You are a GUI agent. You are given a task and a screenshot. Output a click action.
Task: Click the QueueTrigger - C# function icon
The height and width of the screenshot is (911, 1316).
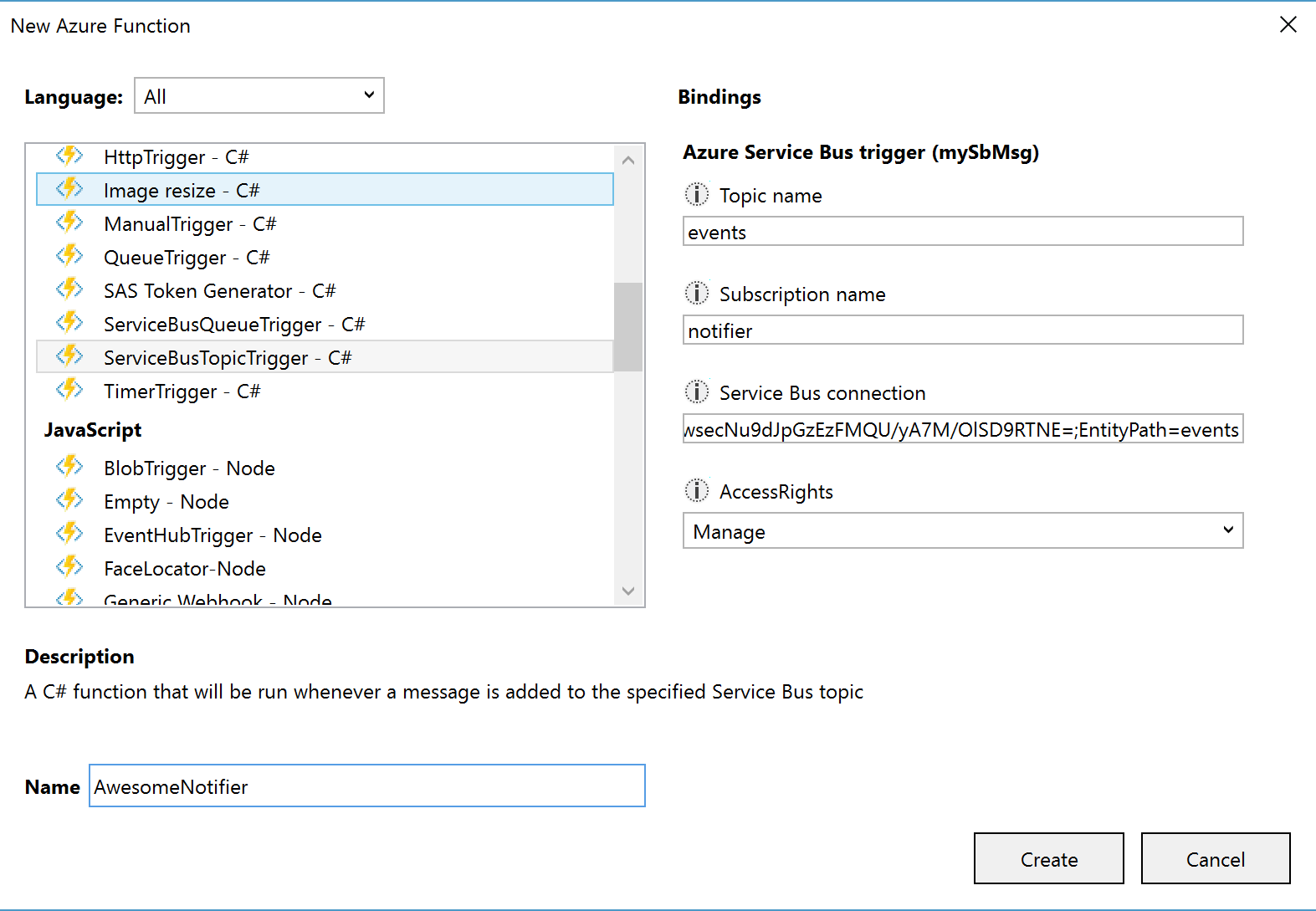[x=69, y=256]
